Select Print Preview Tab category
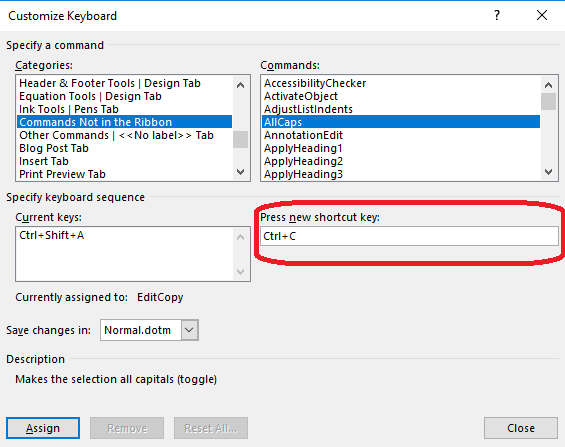This screenshot has width=565, height=447. tap(124, 174)
